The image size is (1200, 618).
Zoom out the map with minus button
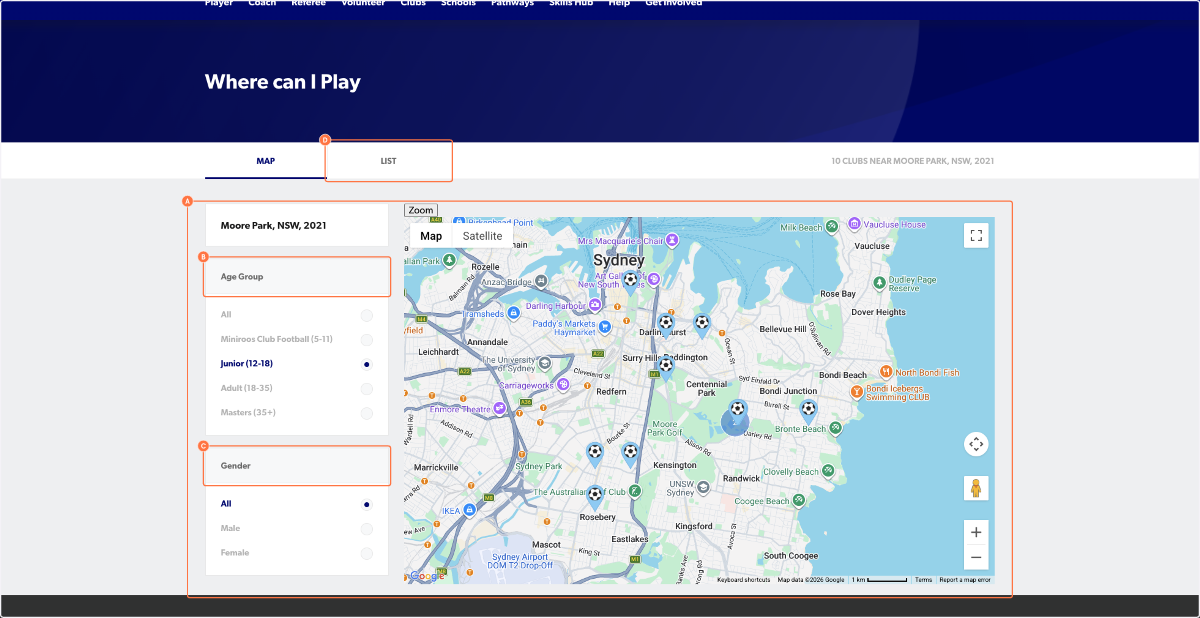[x=977, y=558]
